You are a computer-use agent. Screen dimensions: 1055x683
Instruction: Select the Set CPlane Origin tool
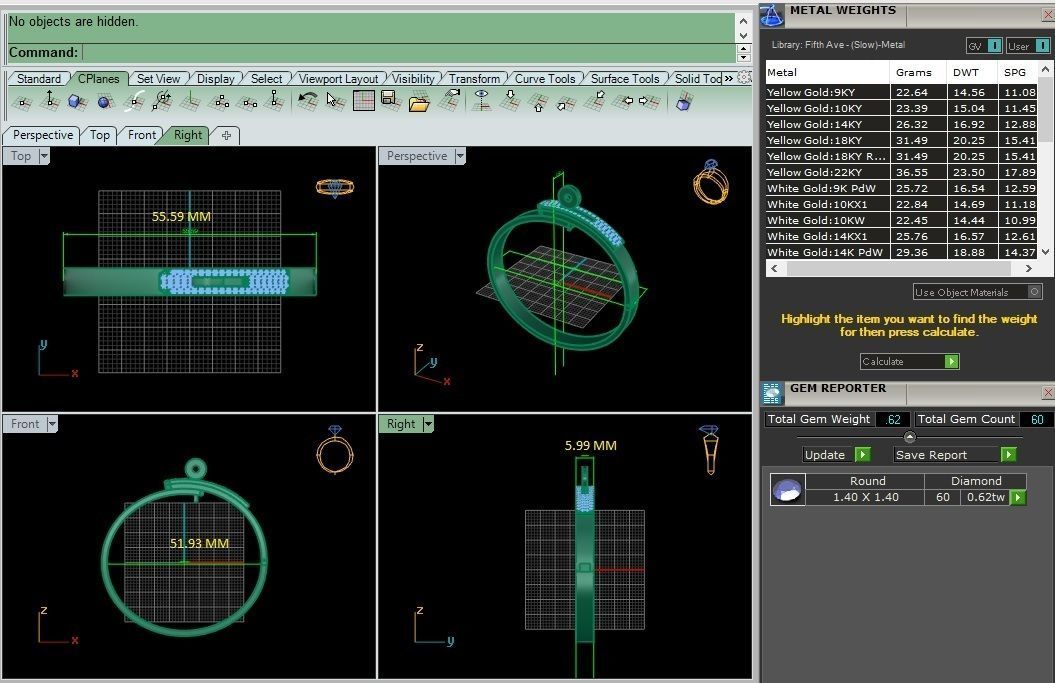click(x=22, y=102)
